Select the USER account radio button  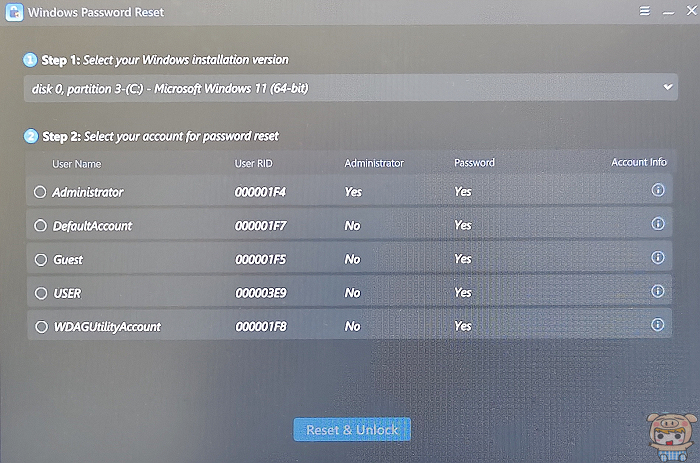coord(40,294)
